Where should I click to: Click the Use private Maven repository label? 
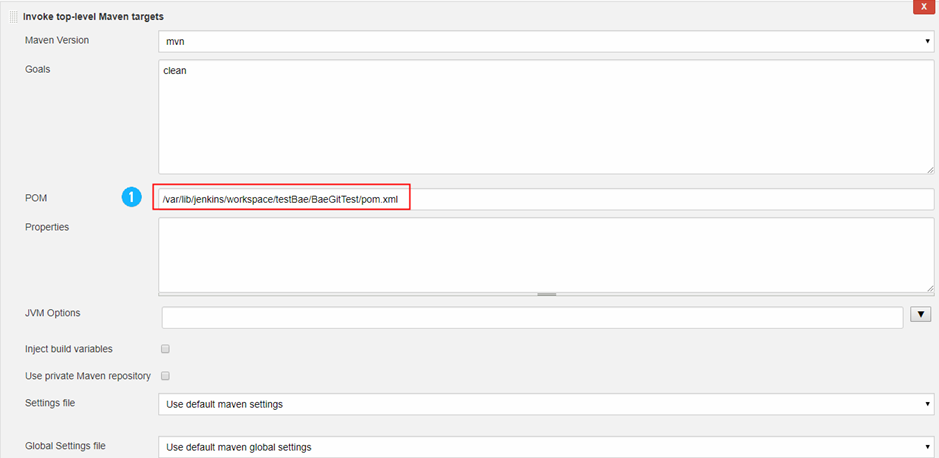(87, 376)
